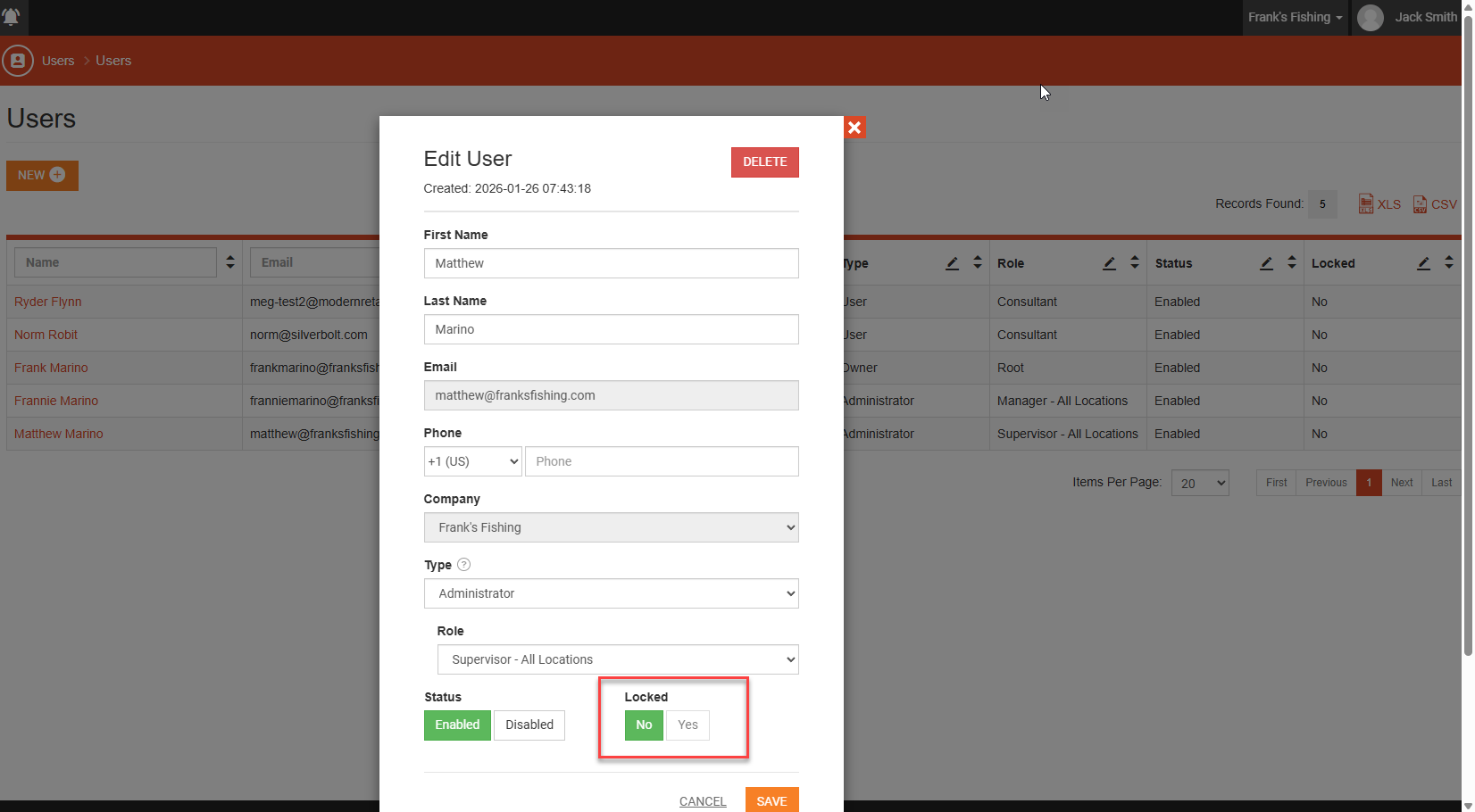The height and width of the screenshot is (812, 1475).
Task: Set Status to Disabled
Action: point(529,725)
